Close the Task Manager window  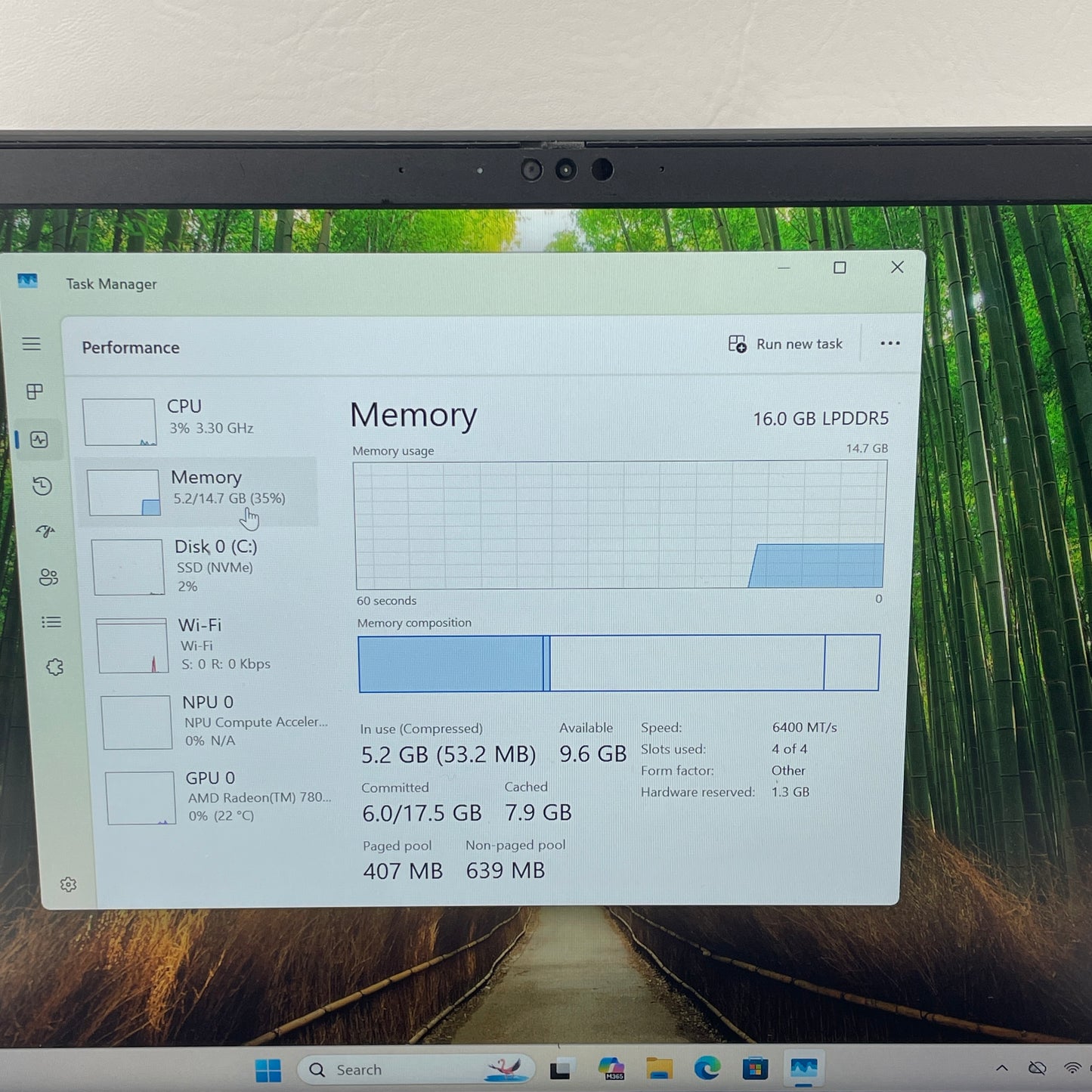click(x=897, y=267)
